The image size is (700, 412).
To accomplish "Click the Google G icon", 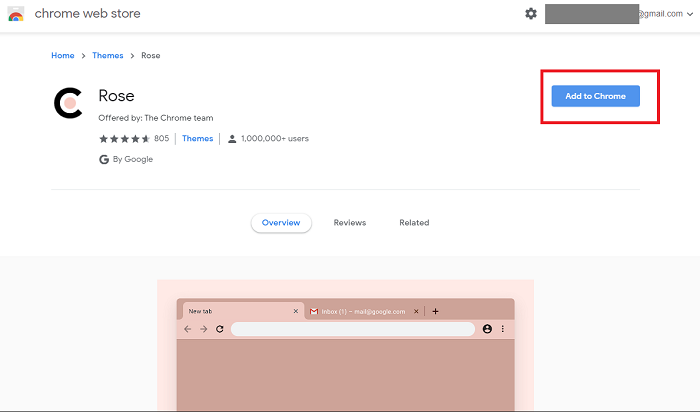I will click(x=104, y=159).
